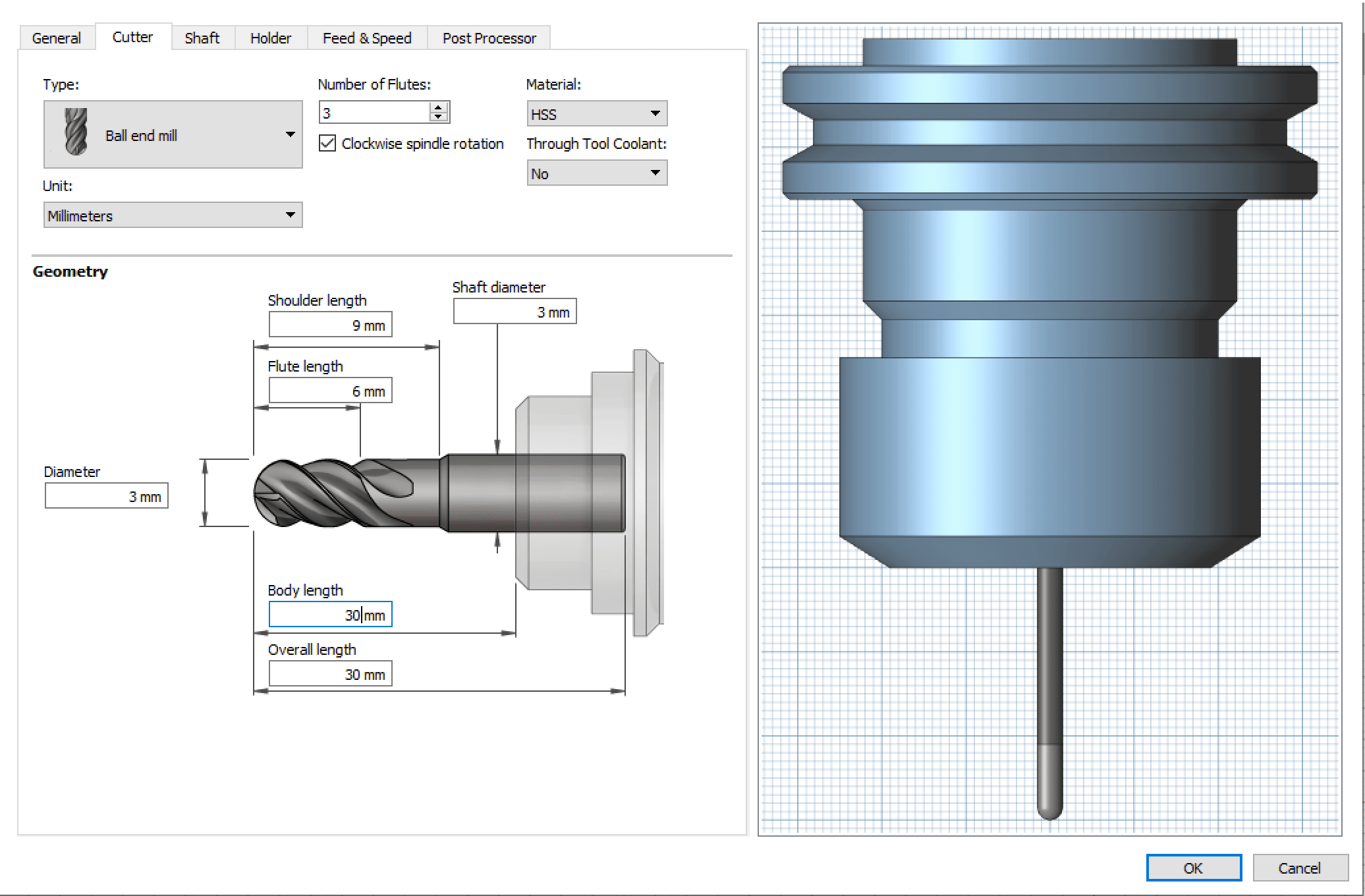The width and height of the screenshot is (1365, 896).
Task: Click the Shoulder length input field
Action: pyautogui.click(x=330, y=325)
